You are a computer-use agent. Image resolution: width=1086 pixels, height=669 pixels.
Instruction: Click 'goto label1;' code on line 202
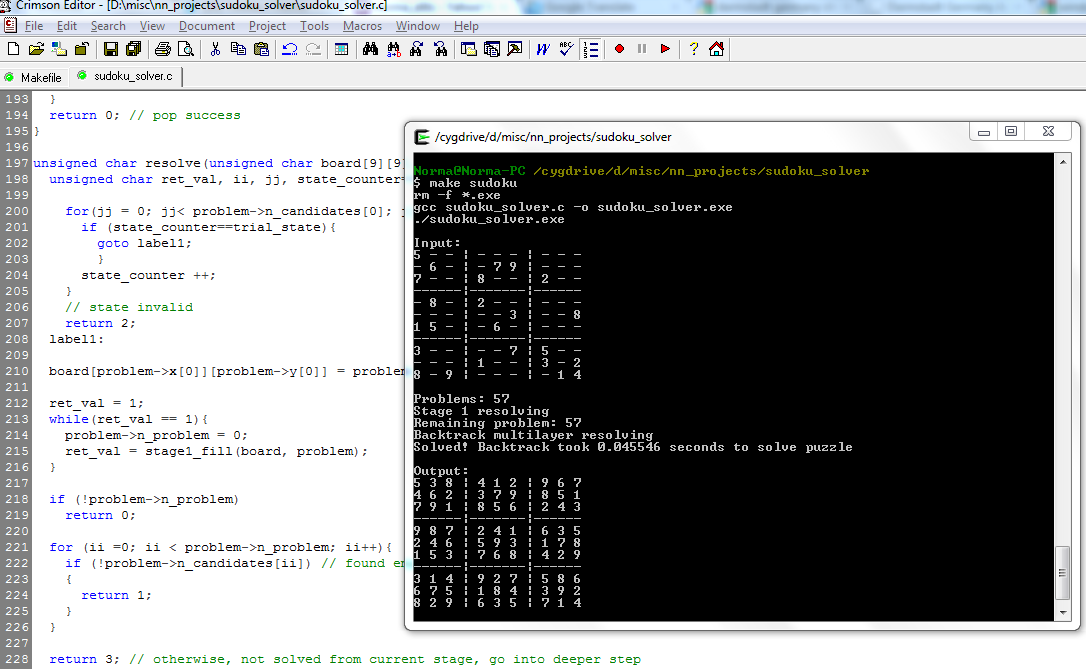144,243
